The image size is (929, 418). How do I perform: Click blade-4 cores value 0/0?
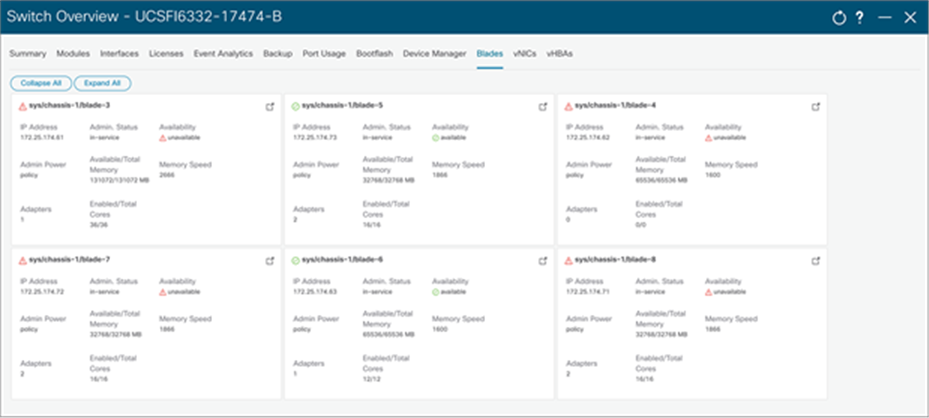pos(642,225)
